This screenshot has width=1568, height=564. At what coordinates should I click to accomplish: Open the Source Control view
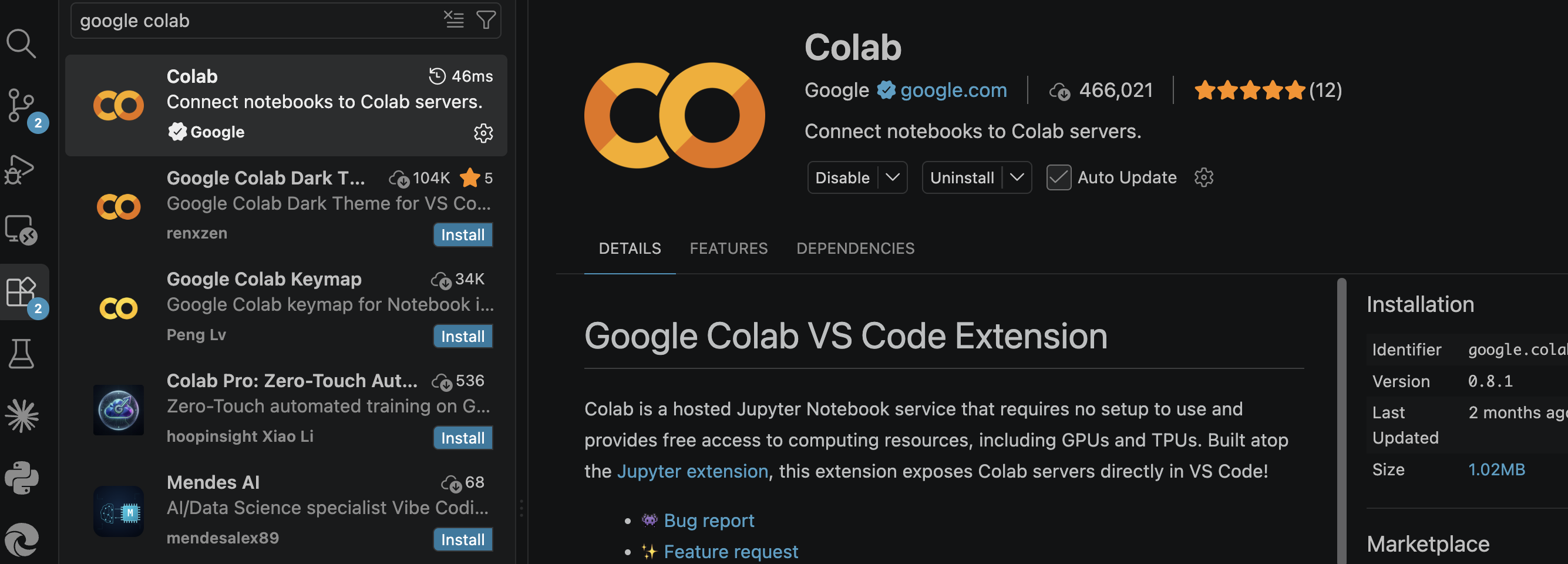tap(21, 106)
